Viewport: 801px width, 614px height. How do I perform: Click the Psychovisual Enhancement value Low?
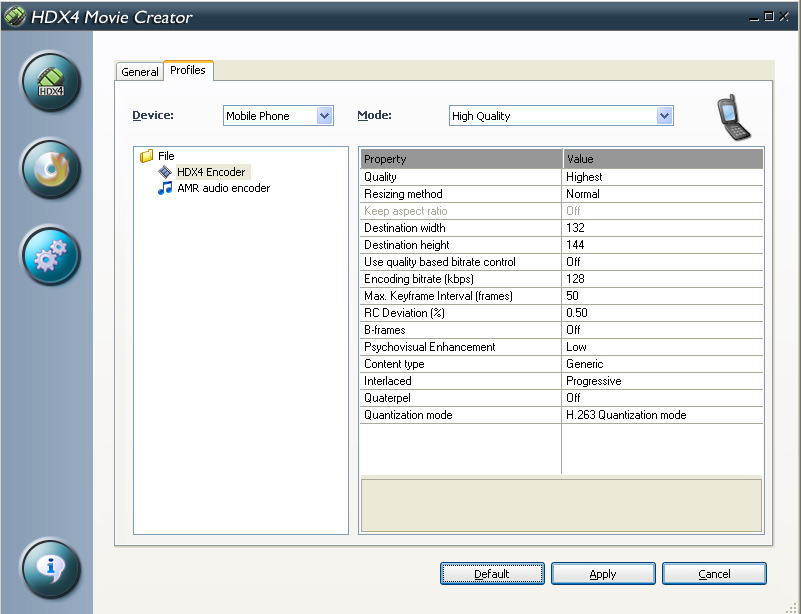(x=576, y=347)
